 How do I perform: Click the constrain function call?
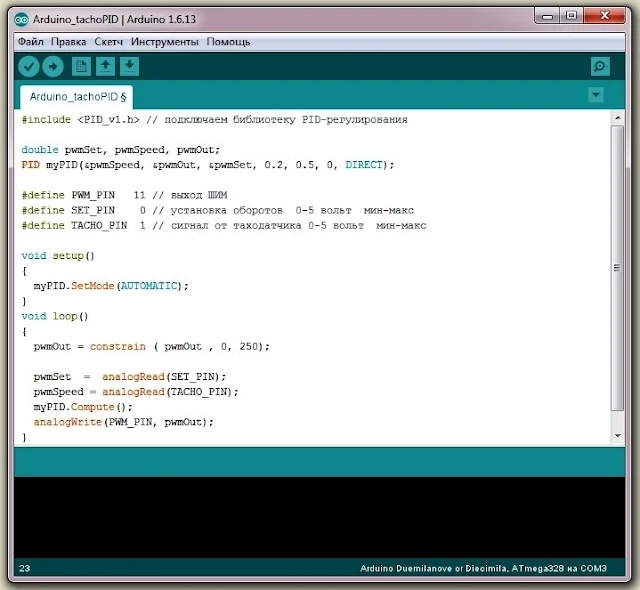118,346
